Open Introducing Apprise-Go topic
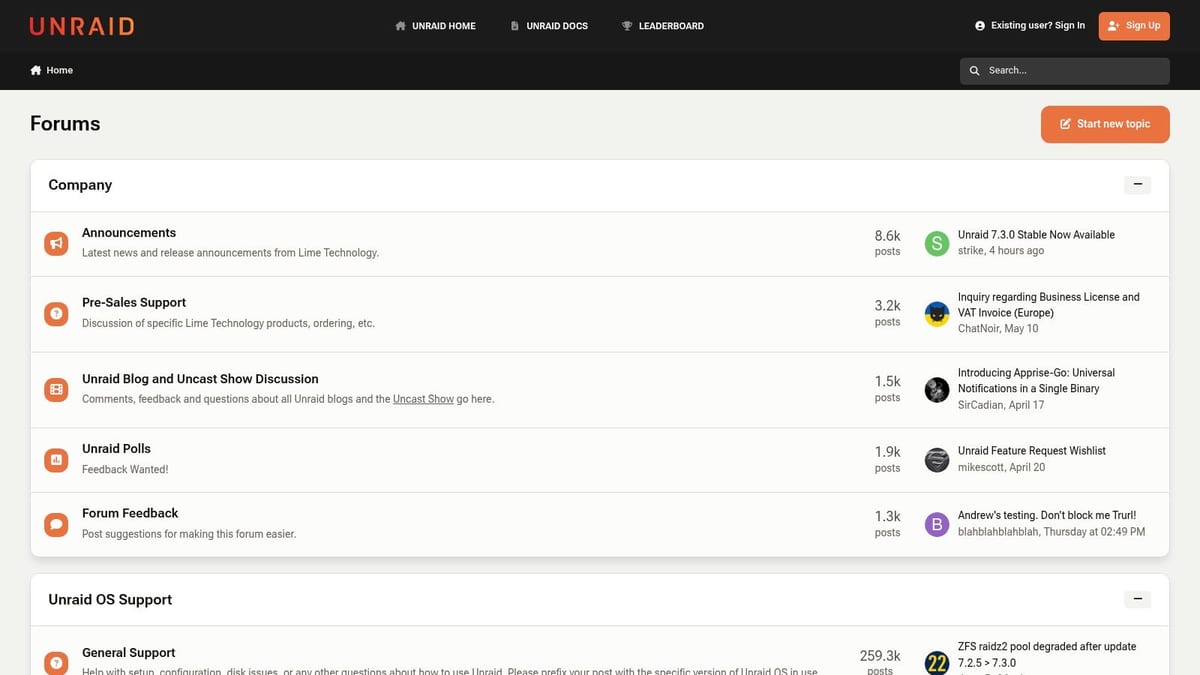Screen dimensions: 1200x675 1036,381
